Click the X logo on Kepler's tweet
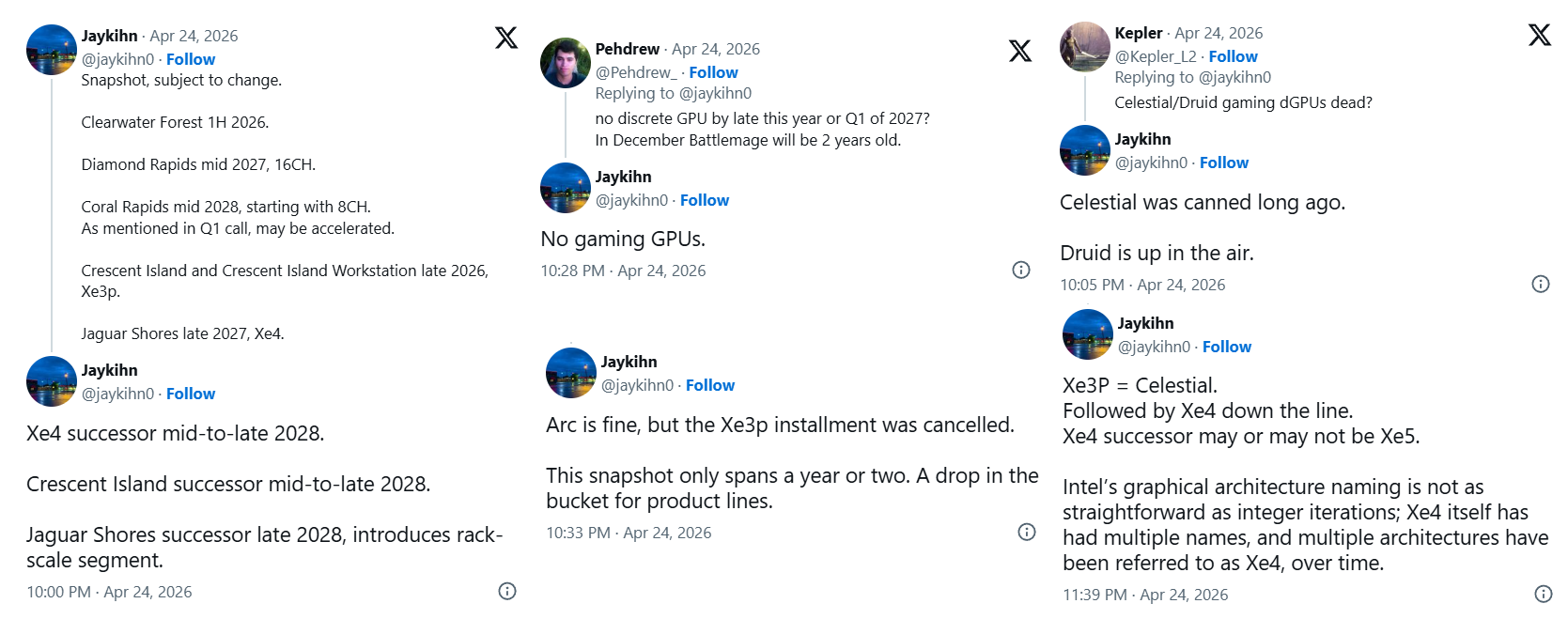 (x=1539, y=35)
